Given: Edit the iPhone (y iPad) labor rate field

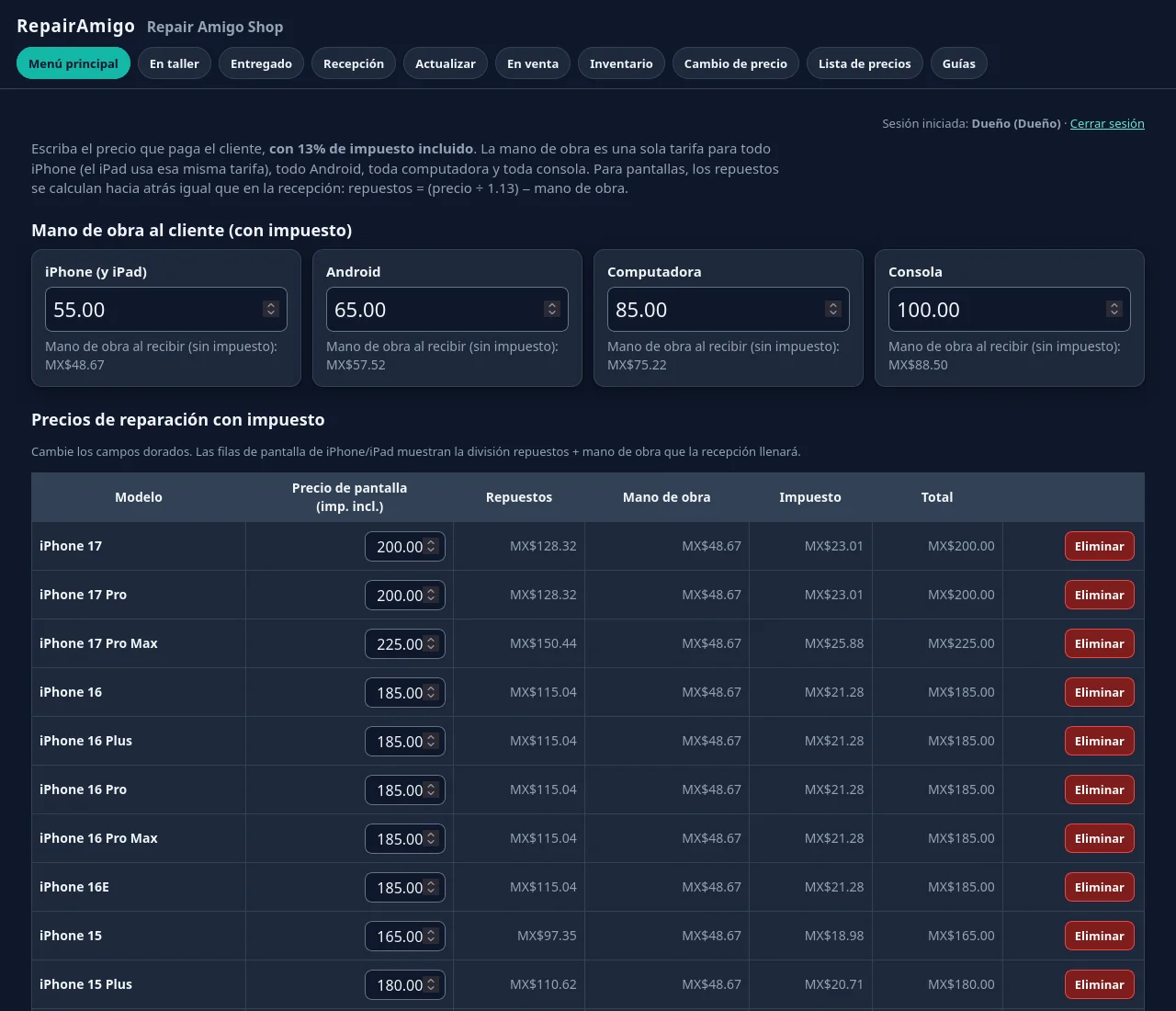Looking at the screenshot, I should pos(166,310).
